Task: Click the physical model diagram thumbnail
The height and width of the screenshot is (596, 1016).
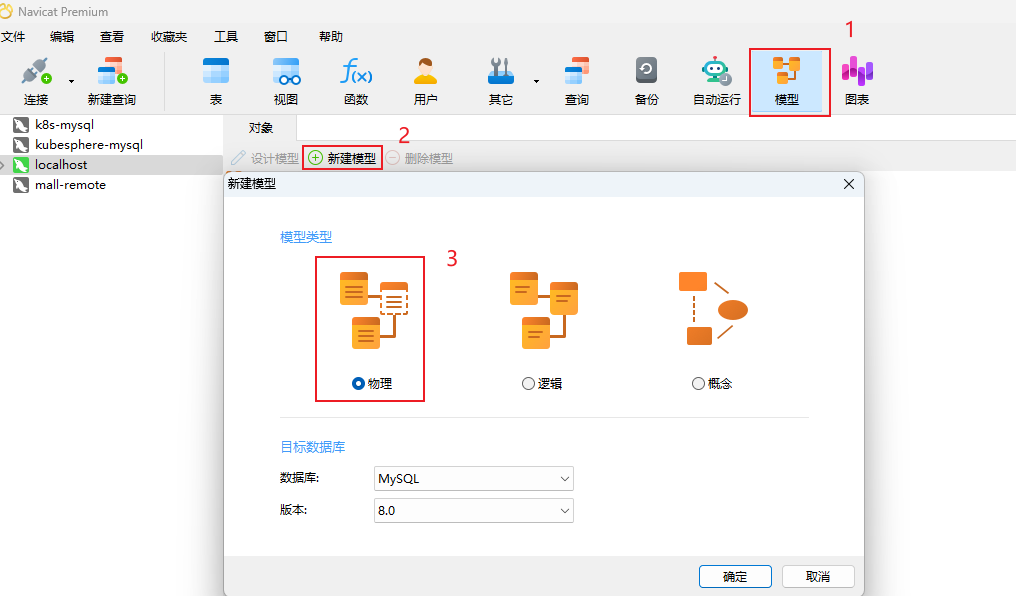Action: pyautogui.click(x=373, y=310)
